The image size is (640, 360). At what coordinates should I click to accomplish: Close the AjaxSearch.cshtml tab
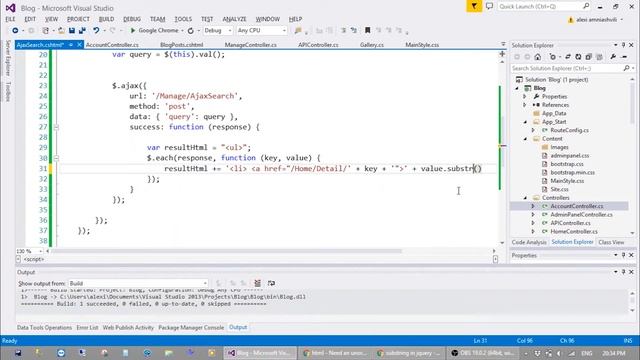point(79,44)
